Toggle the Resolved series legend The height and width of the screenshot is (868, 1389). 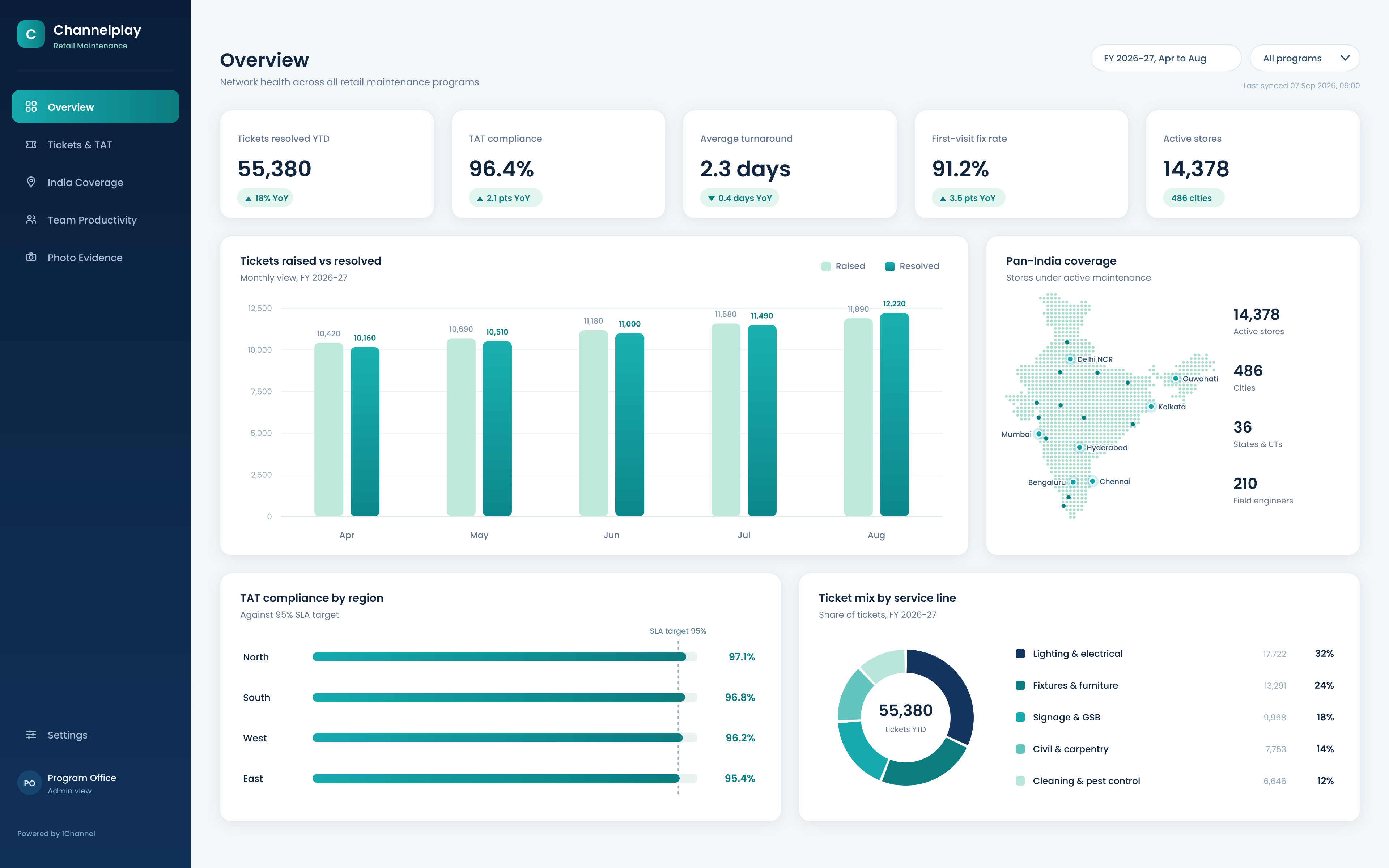912,266
